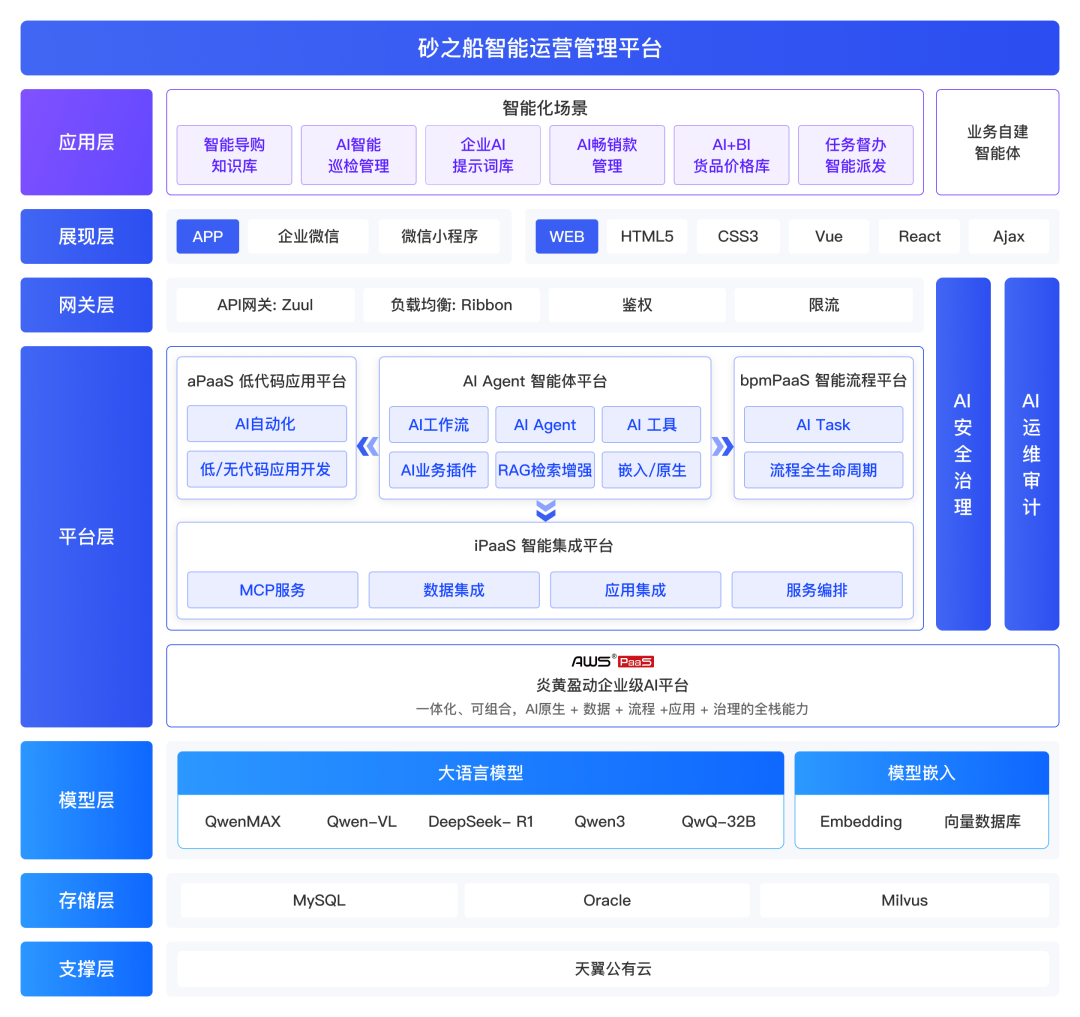The height and width of the screenshot is (1017, 1080).
Task: Open the 任务督办智能派发 scenario box
Action: coord(855,155)
